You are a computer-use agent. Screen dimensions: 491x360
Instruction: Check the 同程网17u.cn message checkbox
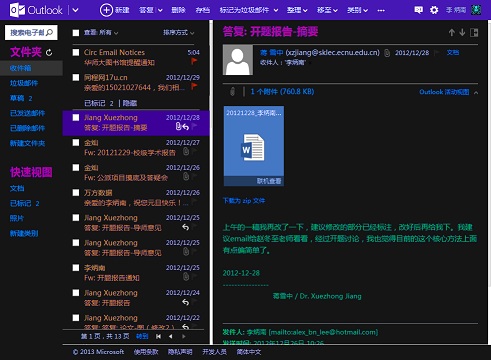(x=76, y=77)
